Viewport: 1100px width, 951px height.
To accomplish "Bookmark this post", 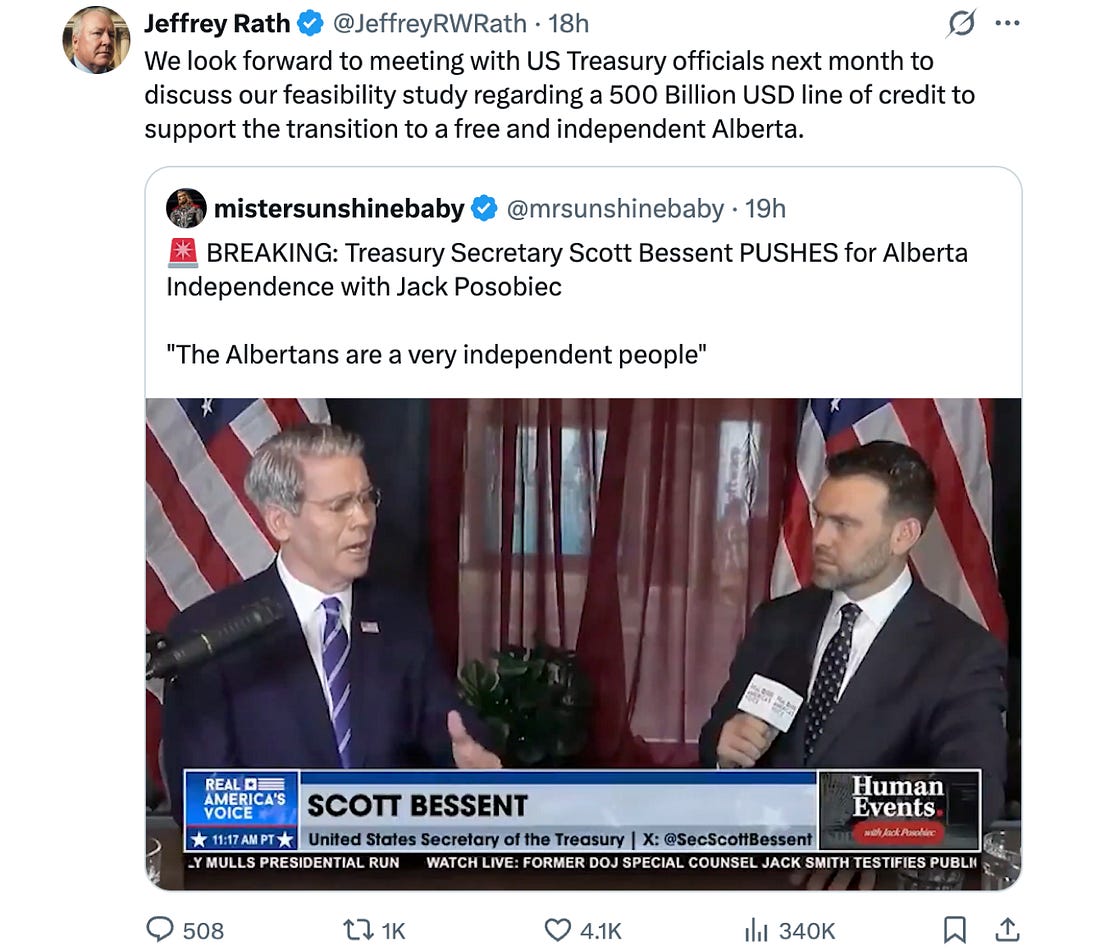I will coord(954,930).
